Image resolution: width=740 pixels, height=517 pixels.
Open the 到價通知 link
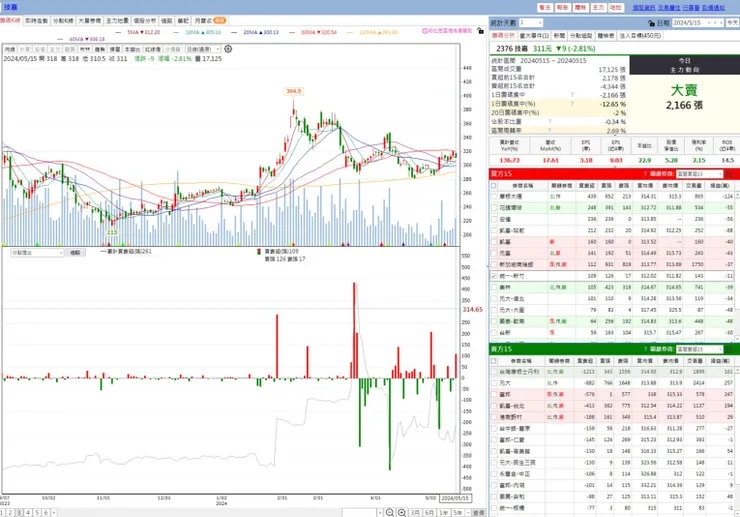(x=713, y=8)
